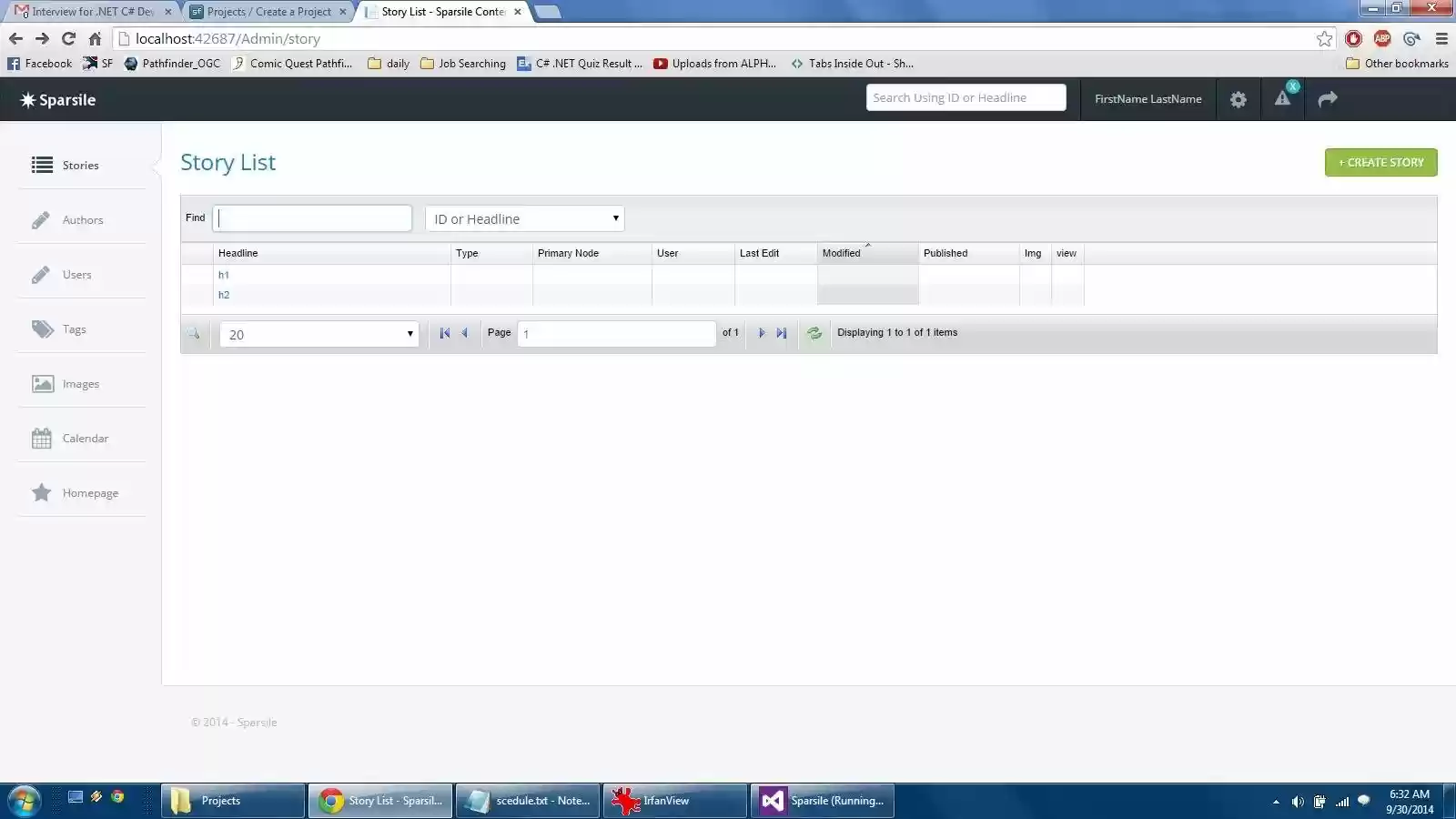The image size is (1456, 819).
Task: Open the Images section
Action: [x=80, y=383]
